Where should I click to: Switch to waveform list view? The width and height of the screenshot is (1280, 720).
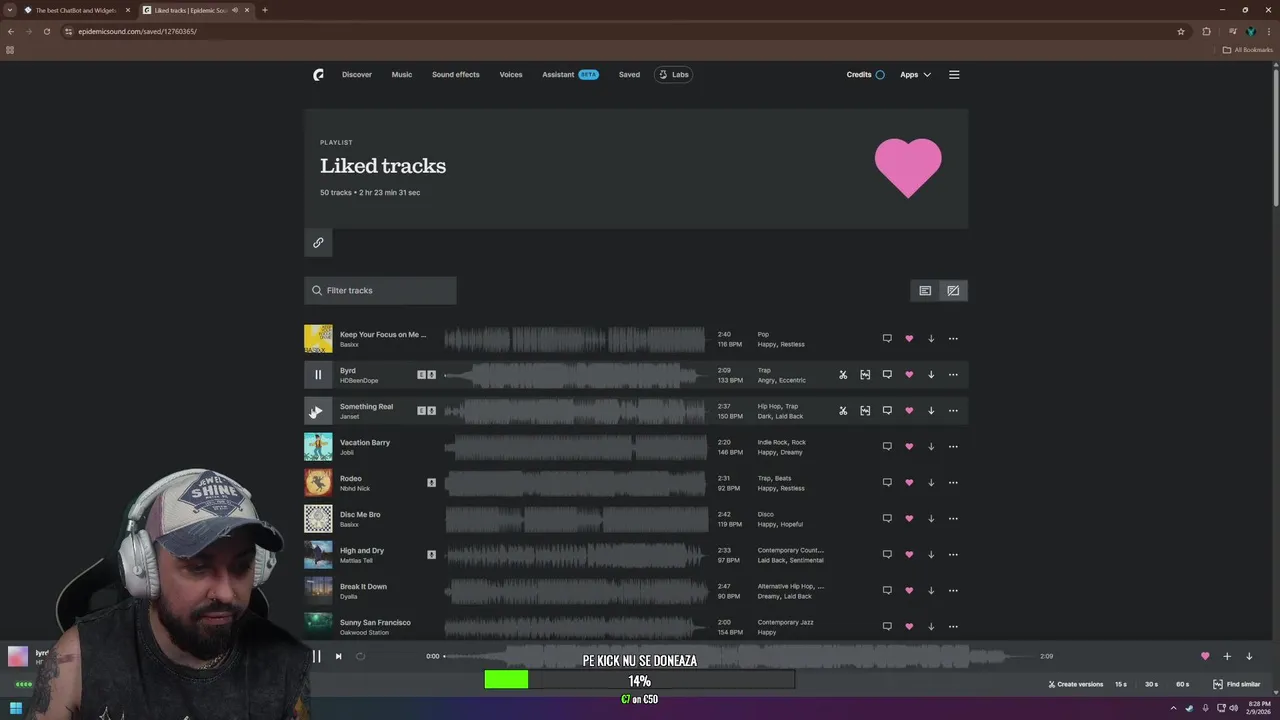pos(953,291)
